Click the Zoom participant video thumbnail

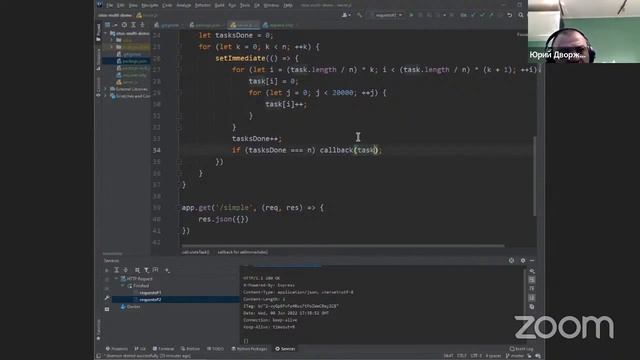click(584, 31)
